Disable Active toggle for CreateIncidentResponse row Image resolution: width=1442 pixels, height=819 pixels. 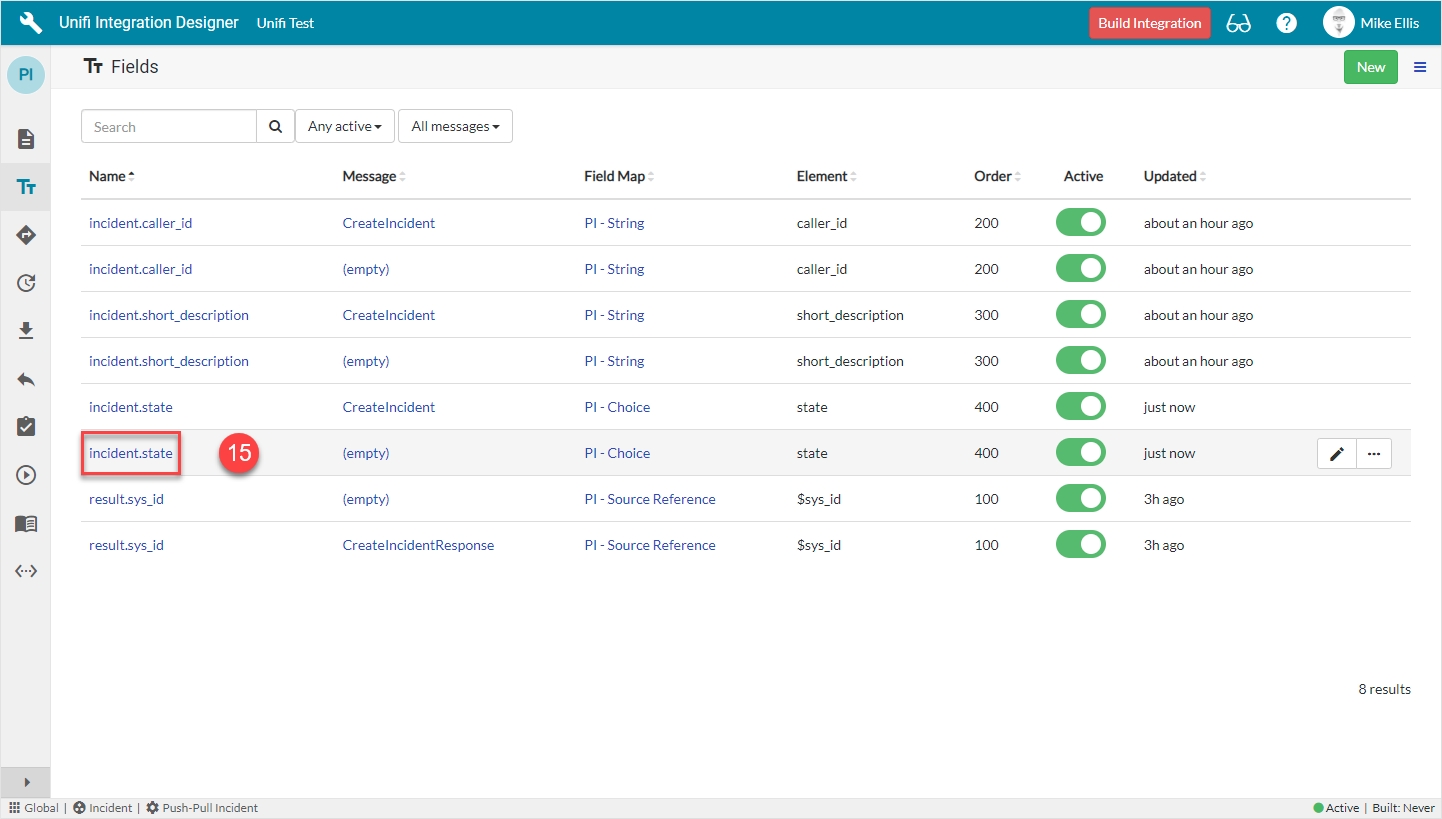point(1080,545)
